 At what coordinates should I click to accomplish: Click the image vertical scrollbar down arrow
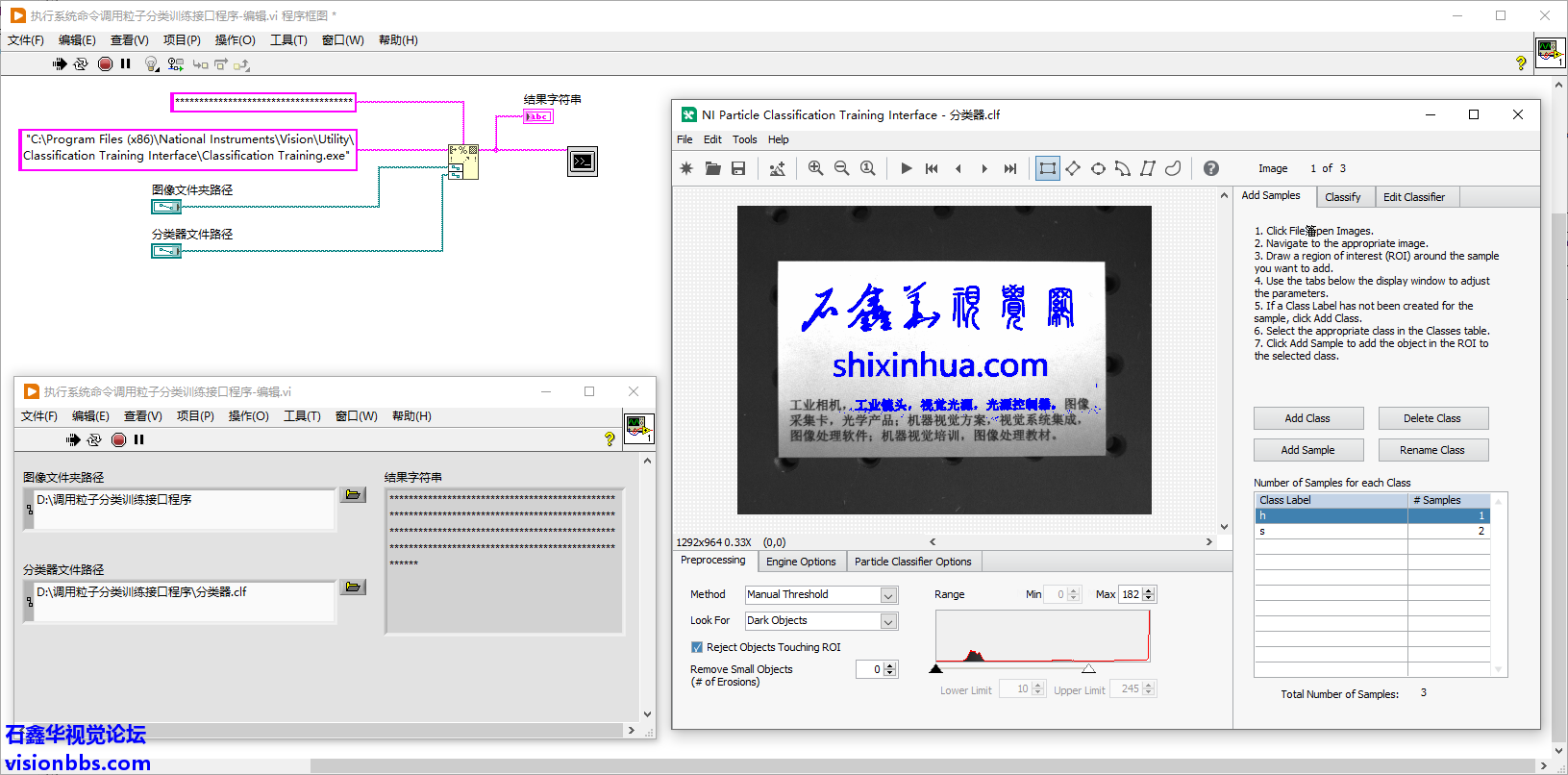[x=1224, y=527]
